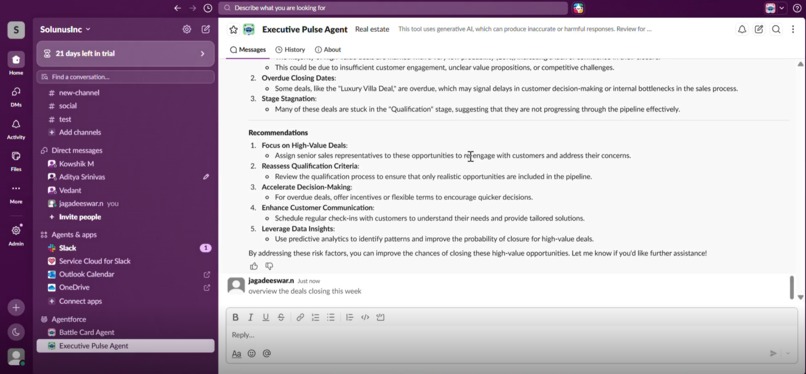Toggle bold formatting in the composer
The width and height of the screenshot is (806, 374).
tap(235, 317)
